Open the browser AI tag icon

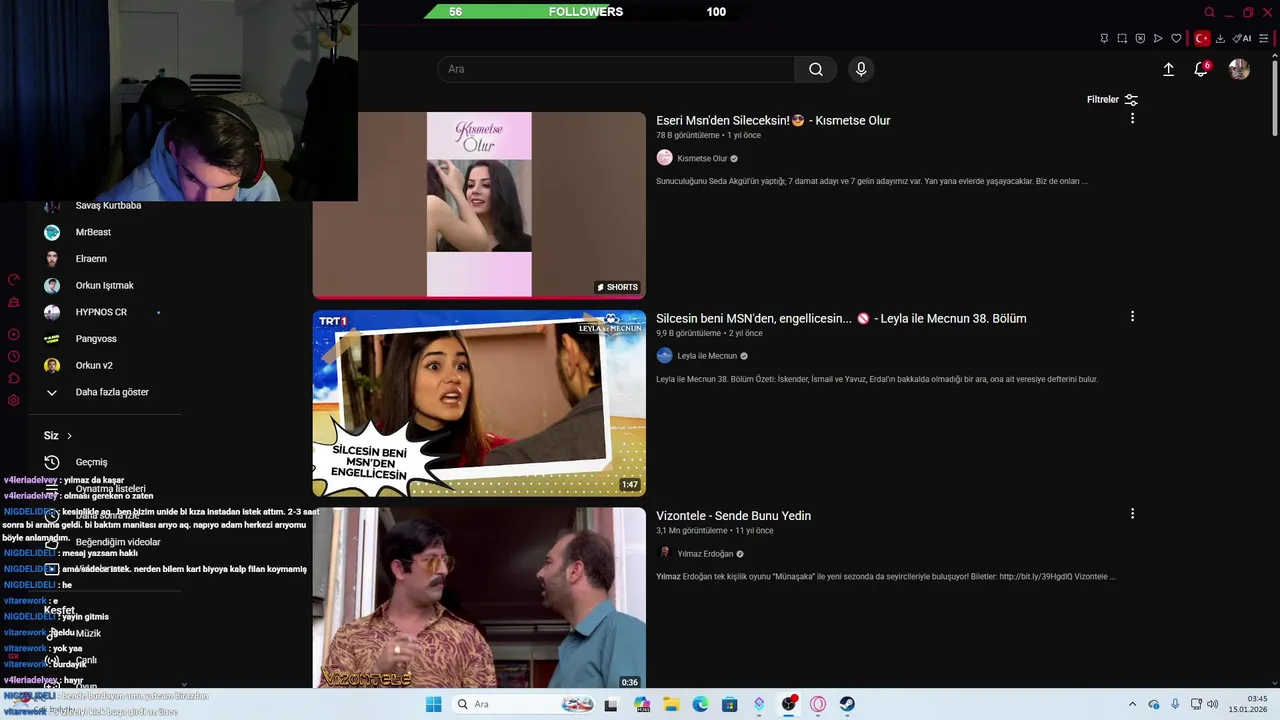(x=1242, y=39)
